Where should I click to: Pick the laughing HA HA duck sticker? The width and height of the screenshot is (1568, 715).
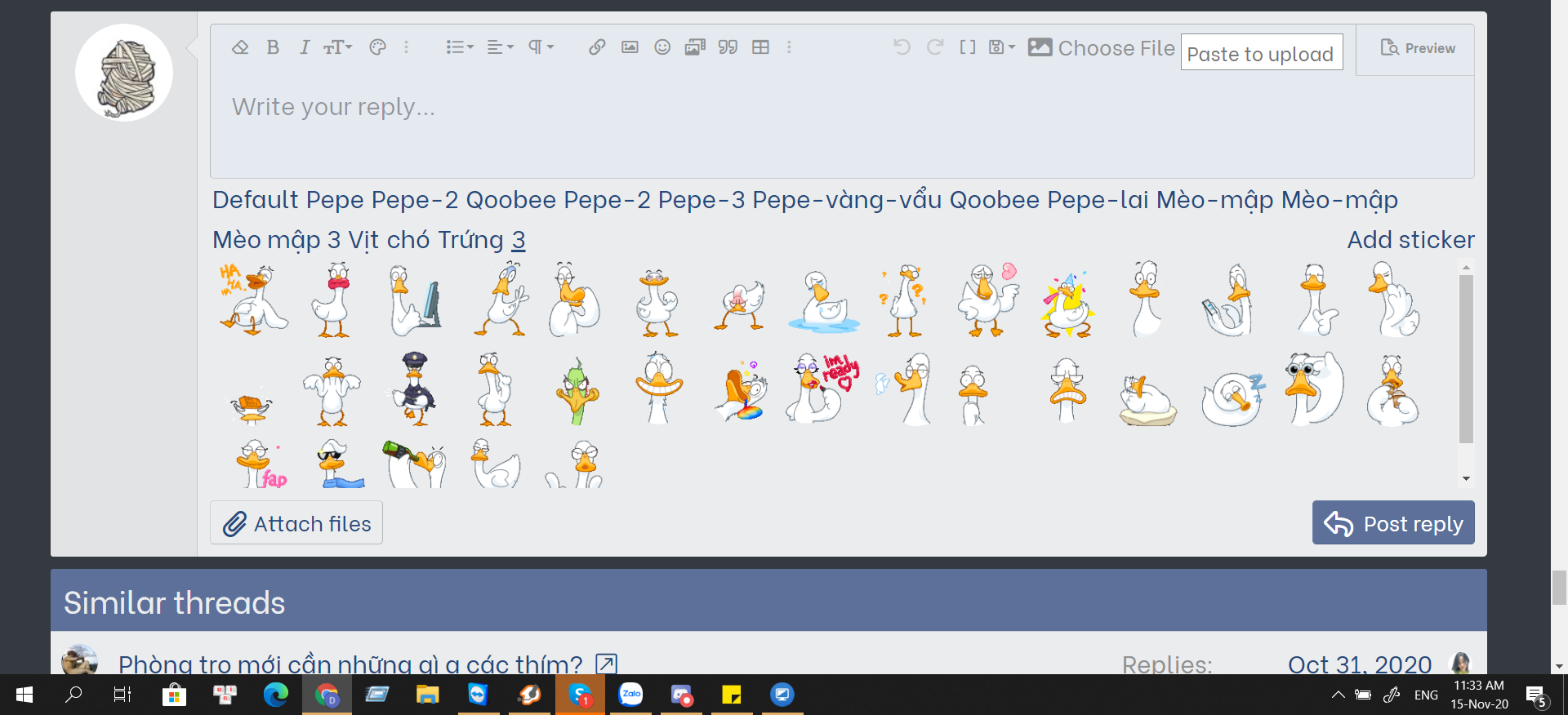pos(252,299)
